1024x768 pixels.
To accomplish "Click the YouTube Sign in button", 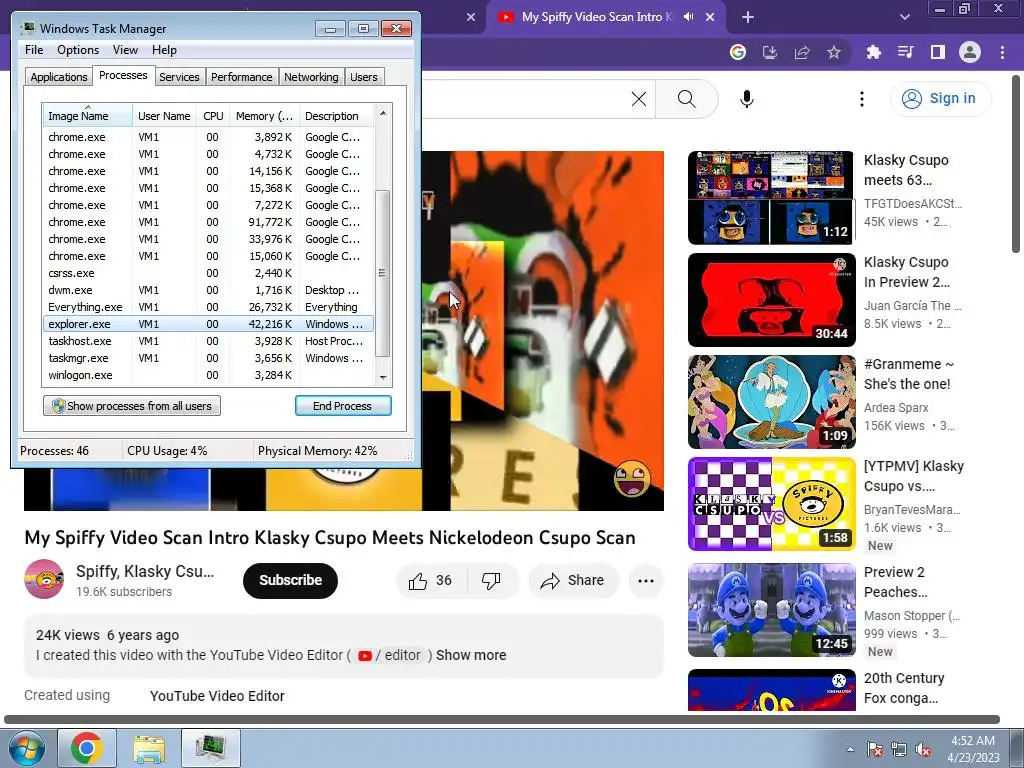I will pos(940,99).
